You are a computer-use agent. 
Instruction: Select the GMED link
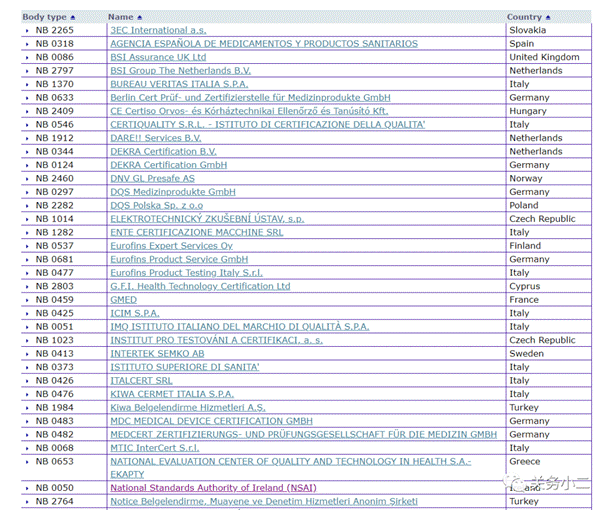pos(124,300)
